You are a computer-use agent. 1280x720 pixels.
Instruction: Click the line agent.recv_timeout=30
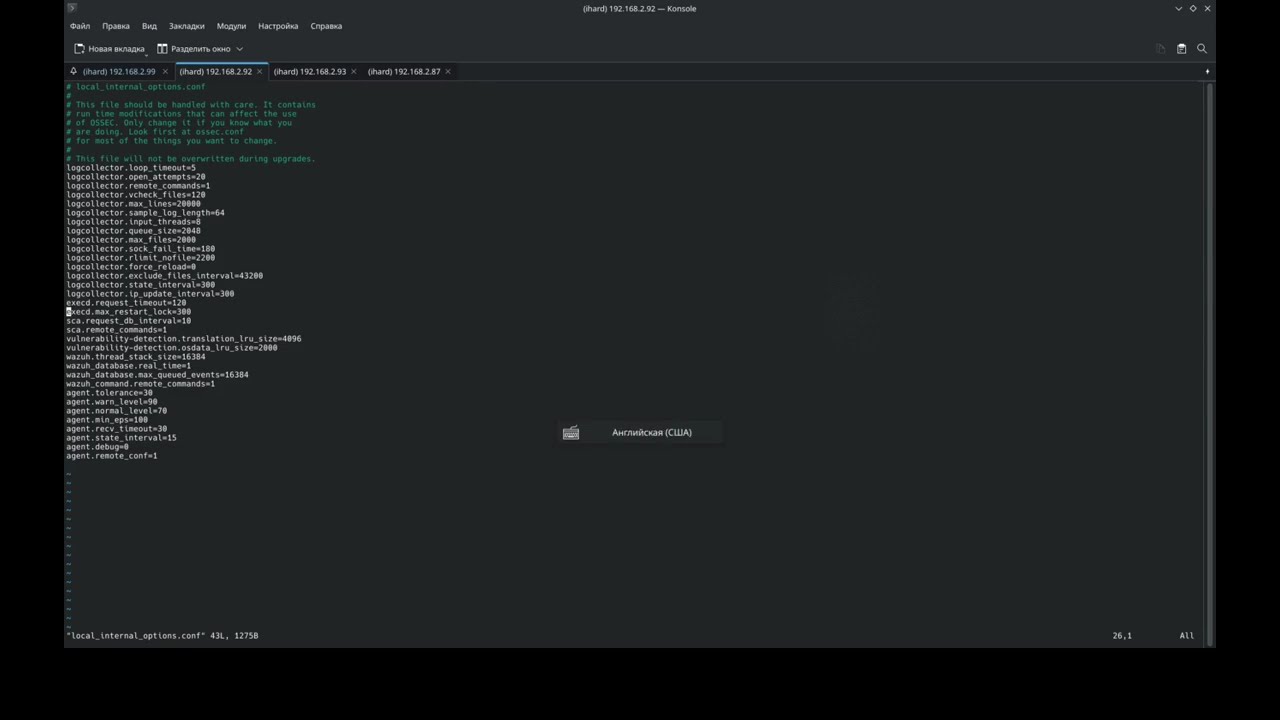(x=117, y=429)
